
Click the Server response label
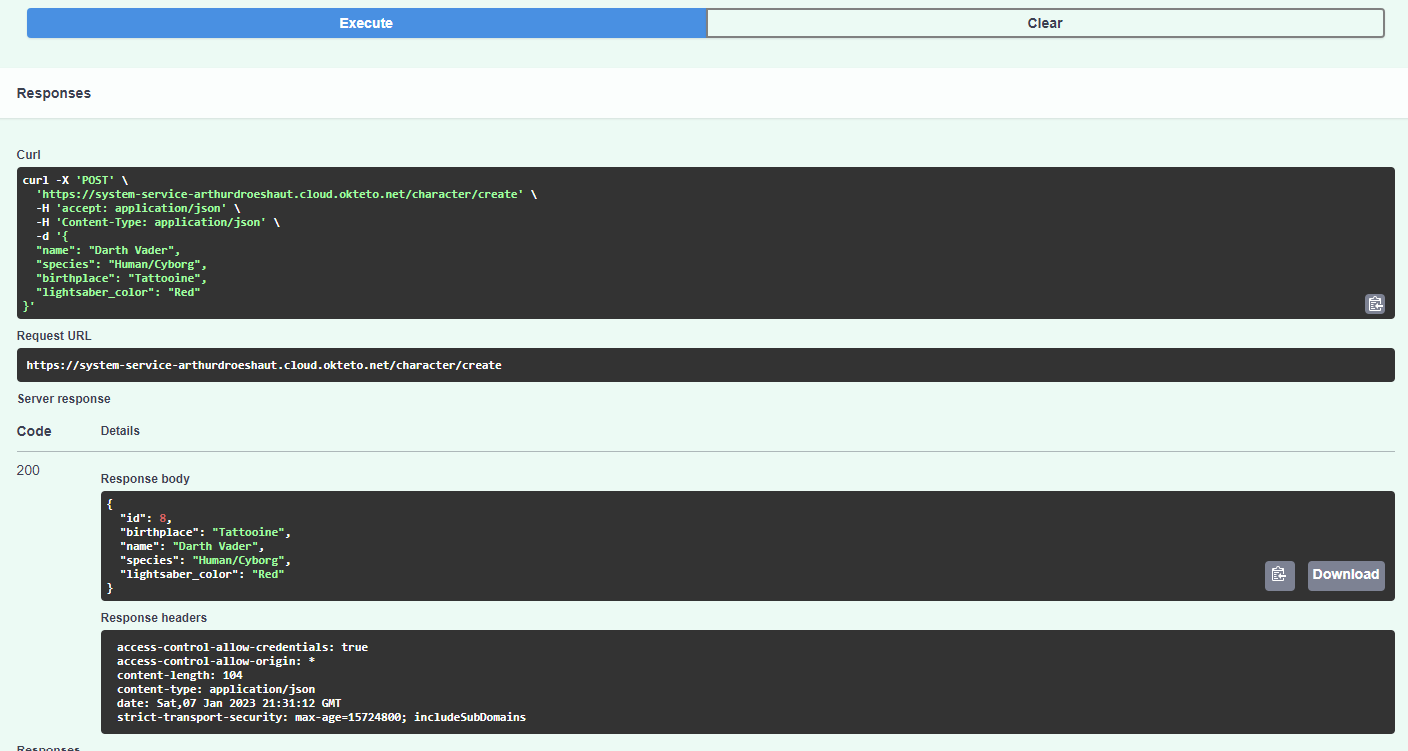pos(63,398)
